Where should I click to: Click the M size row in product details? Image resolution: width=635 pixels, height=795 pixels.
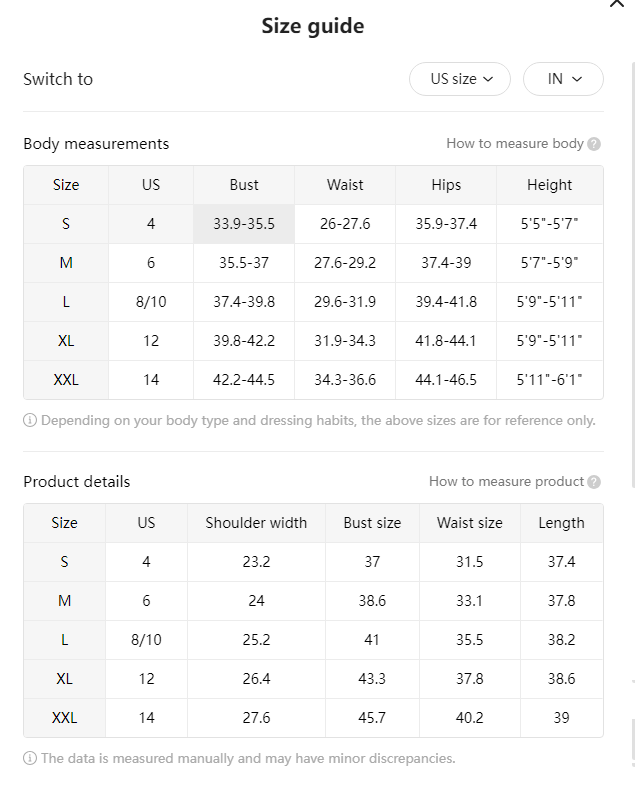pyautogui.click(x=313, y=601)
